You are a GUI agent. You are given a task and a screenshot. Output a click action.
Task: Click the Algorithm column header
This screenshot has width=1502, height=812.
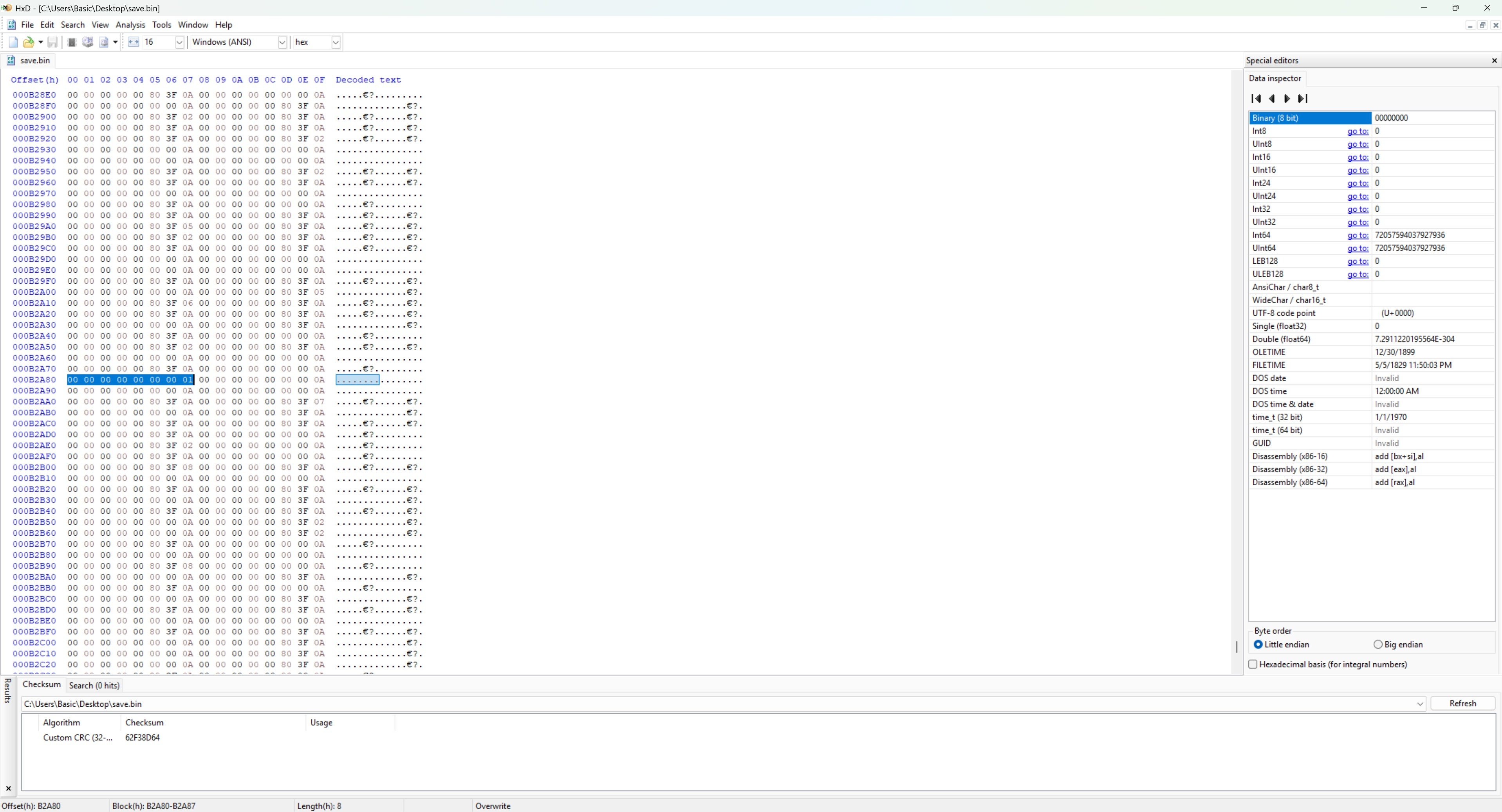pyautogui.click(x=79, y=722)
